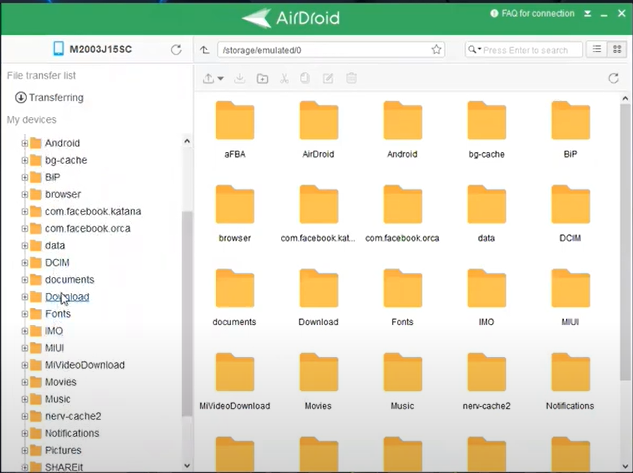The image size is (633, 473).
Task: Expand the bg-cache tree node
Action: tap(25, 160)
